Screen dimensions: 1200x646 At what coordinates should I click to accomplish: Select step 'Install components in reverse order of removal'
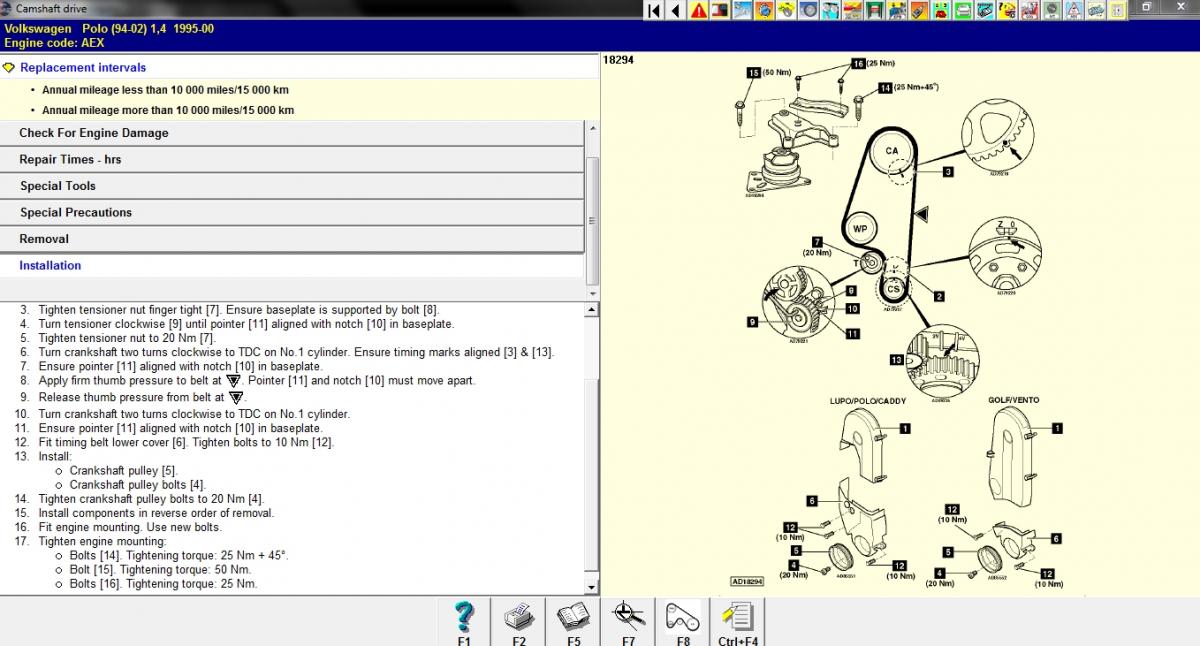point(156,513)
